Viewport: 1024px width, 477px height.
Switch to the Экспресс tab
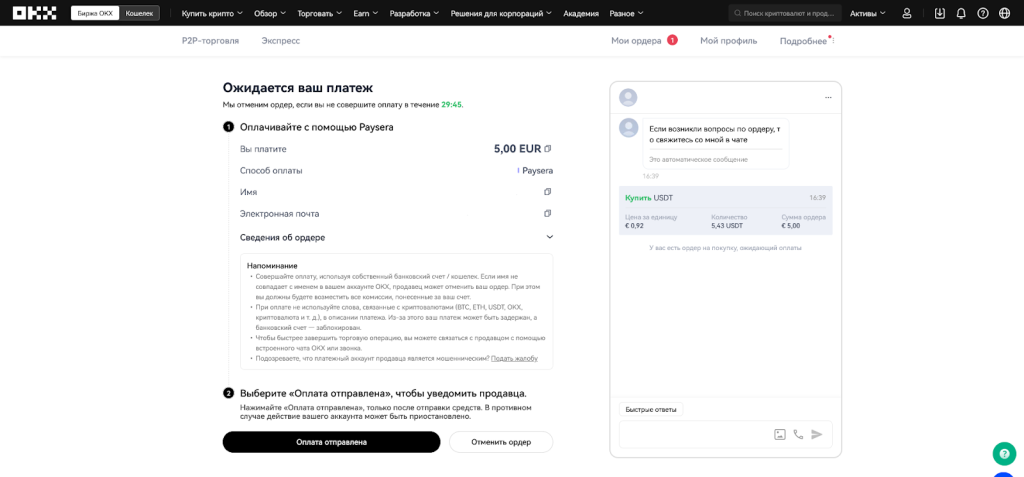click(x=280, y=40)
